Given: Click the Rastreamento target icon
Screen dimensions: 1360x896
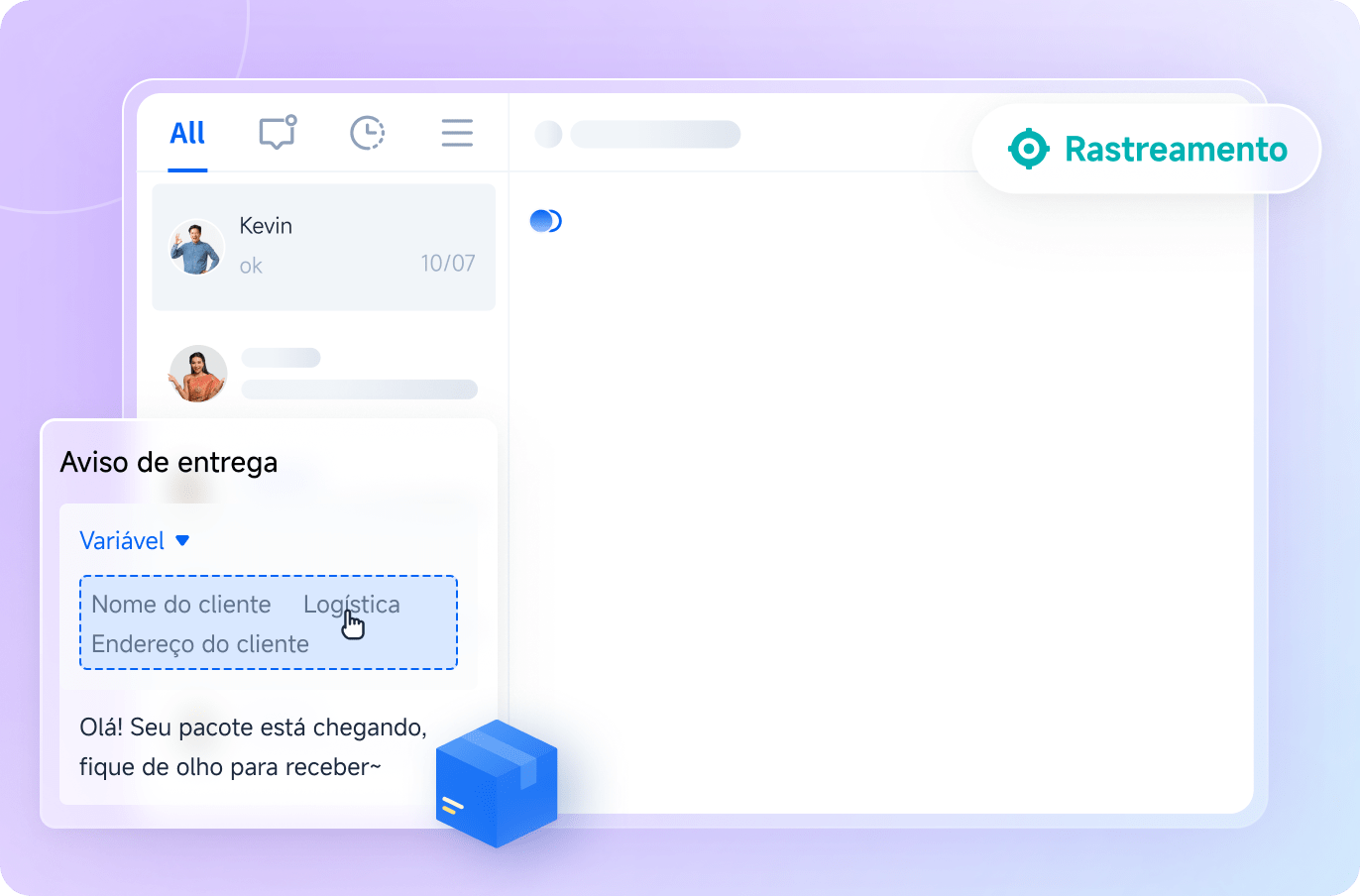Looking at the screenshot, I should pyautogui.click(x=1028, y=149).
